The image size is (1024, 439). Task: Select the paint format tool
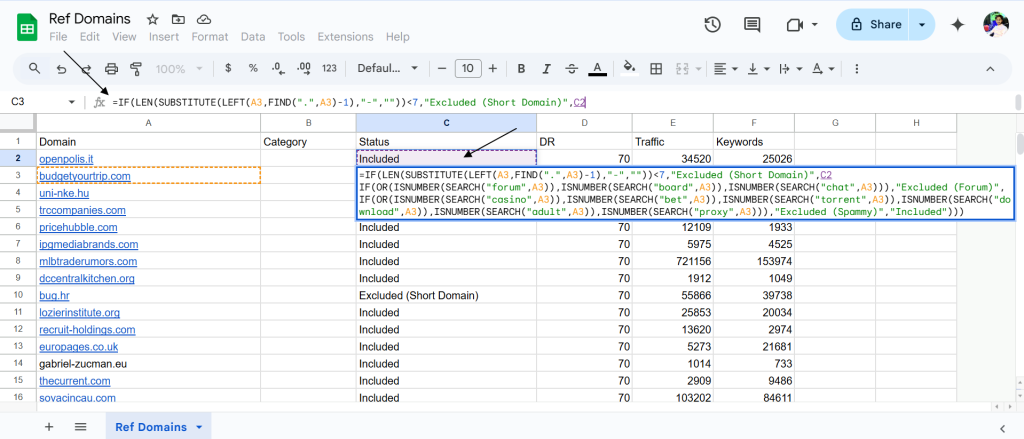coord(136,69)
